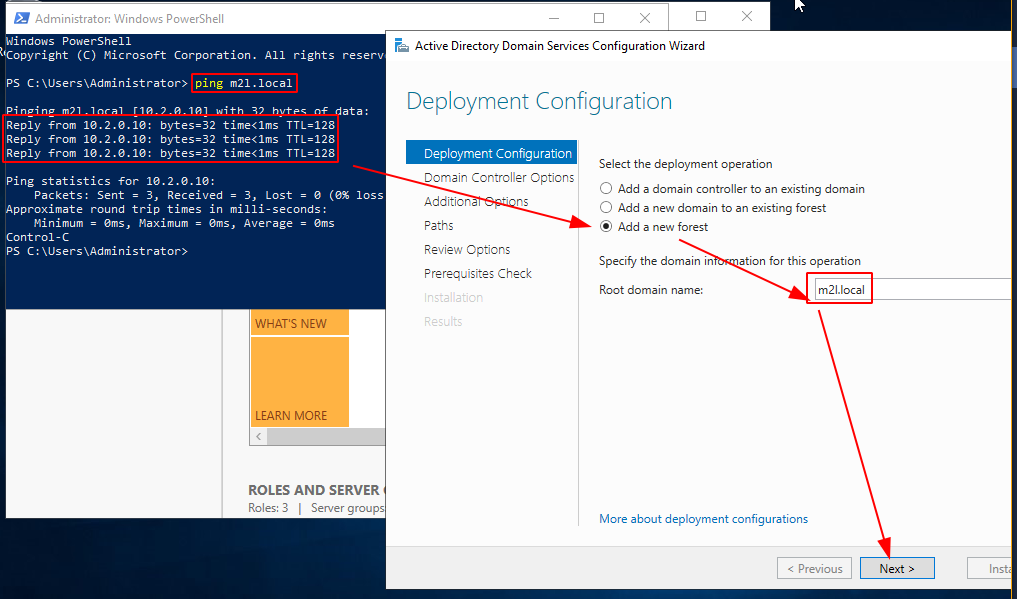The image size is (1017, 599).
Task: Click the Roles: 3 text in Server Manager
Action: click(x=268, y=508)
